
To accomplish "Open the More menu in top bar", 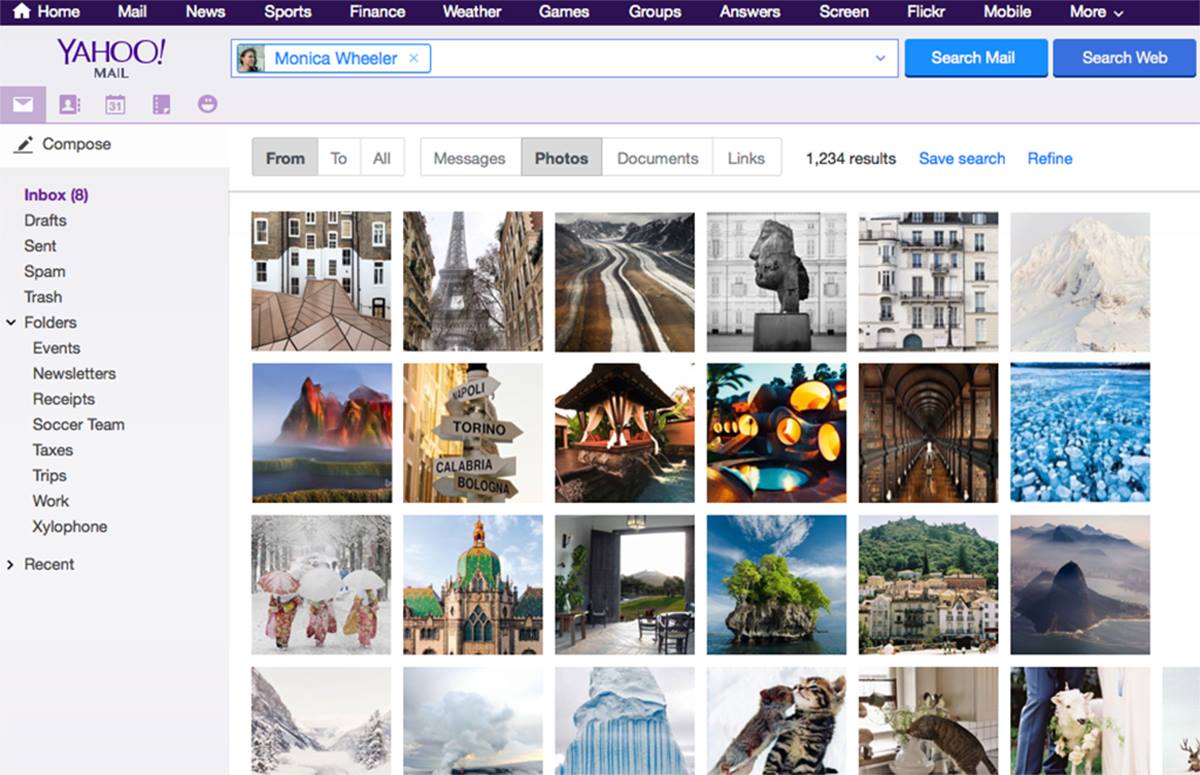I will click(1096, 12).
